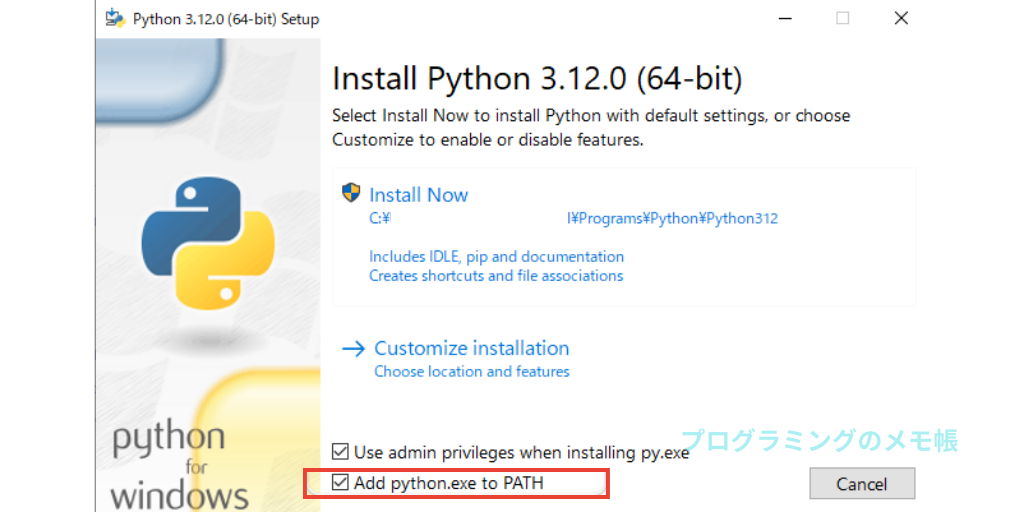1024x512 pixels.
Task: Click the install path ending in Python312
Action: (x=573, y=219)
